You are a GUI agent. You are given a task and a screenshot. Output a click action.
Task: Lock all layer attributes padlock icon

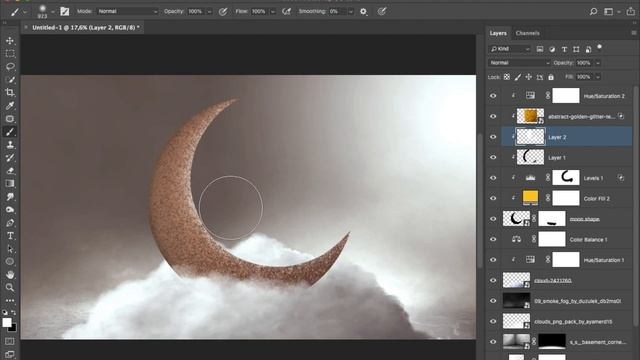point(551,77)
